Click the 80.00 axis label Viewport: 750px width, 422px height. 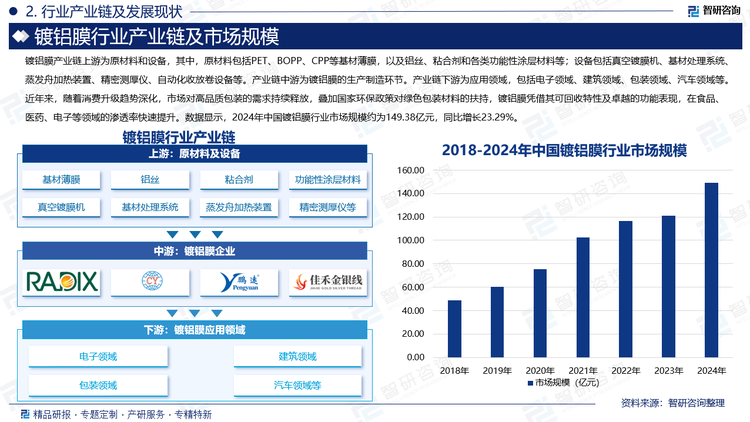[413, 264]
